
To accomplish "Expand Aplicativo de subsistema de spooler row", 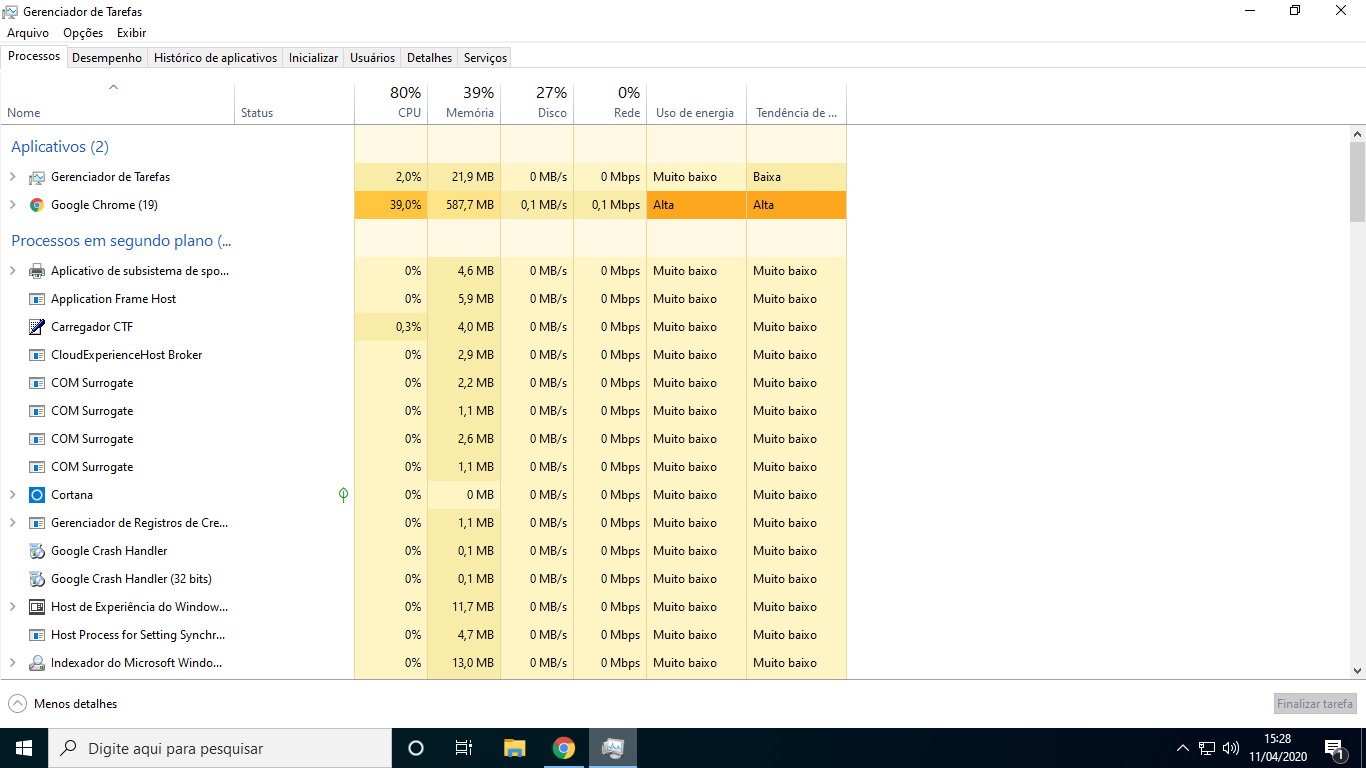I will click(13, 271).
